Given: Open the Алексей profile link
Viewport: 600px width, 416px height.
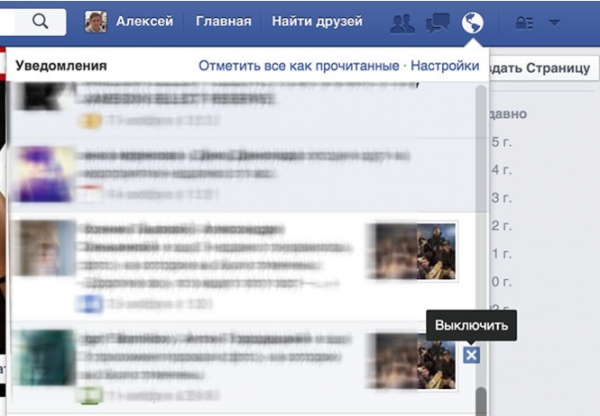Looking at the screenshot, I should pyautogui.click(x=144, y=20).
